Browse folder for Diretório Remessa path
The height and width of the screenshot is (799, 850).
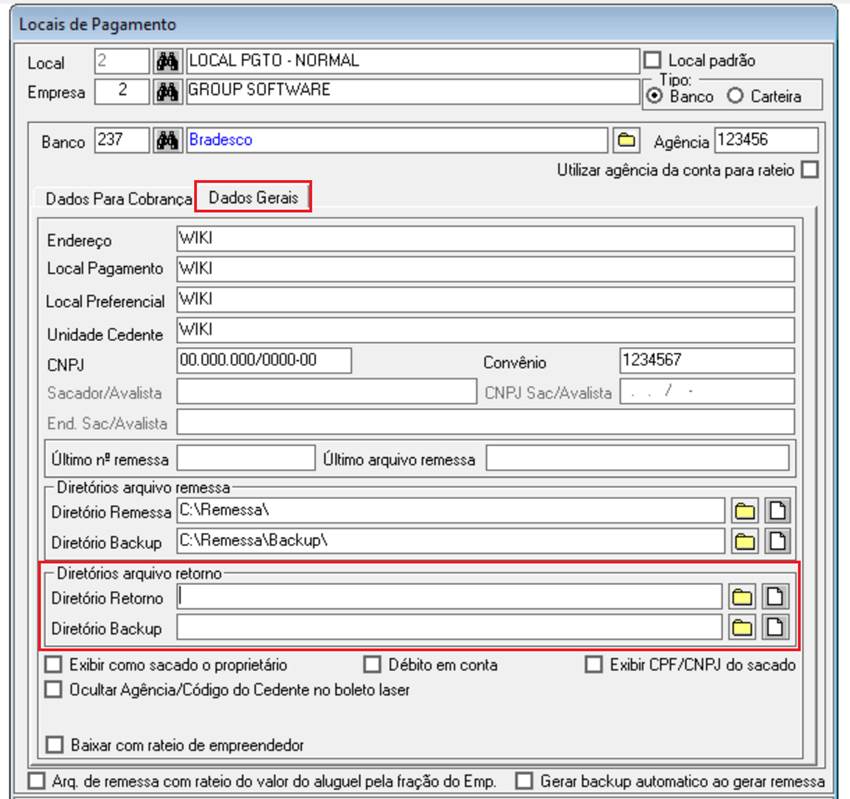pyautogui.click(x=745, y=511)
